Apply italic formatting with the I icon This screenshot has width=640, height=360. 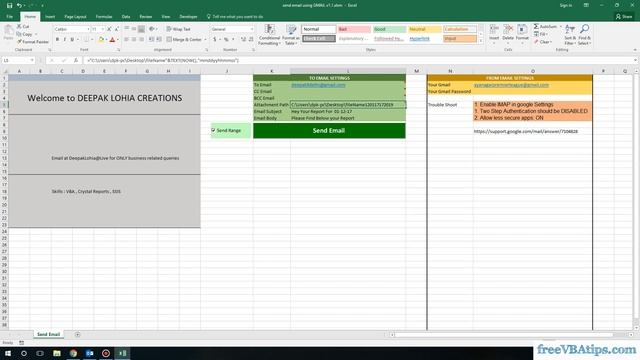click(64, 40)
